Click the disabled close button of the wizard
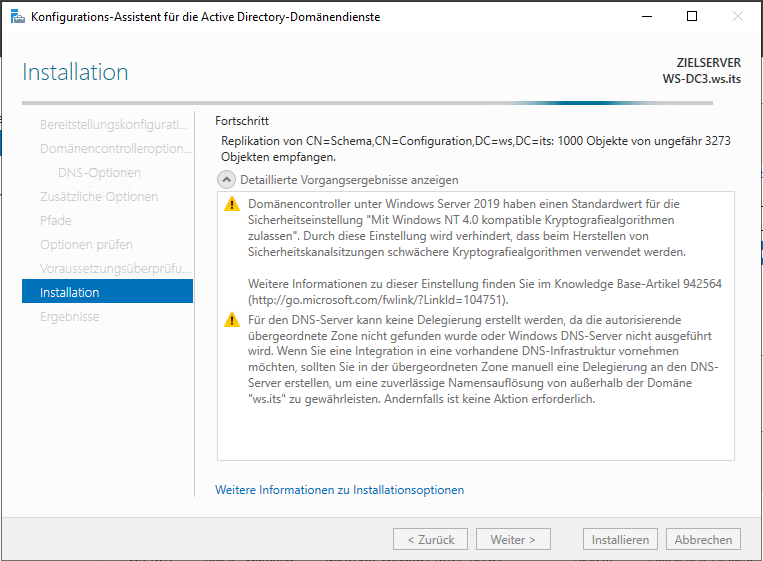Screen dimensions: 763x561 pyautogui.click(x=738, y=17)
